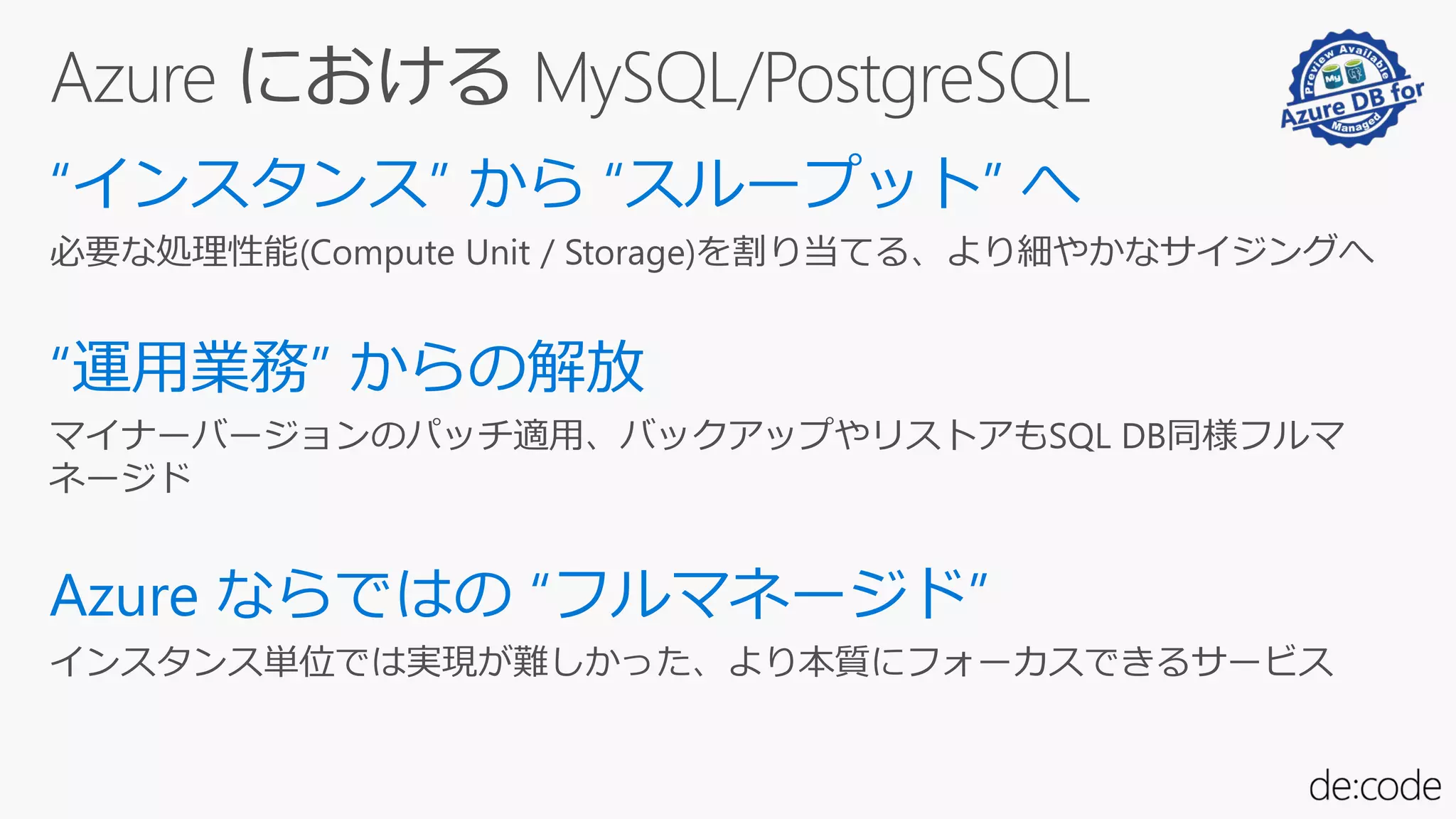Click the phrase より細やかなサイジングへ
The height and width of the screenshot is (819, 1456).
coord(1160,252)
